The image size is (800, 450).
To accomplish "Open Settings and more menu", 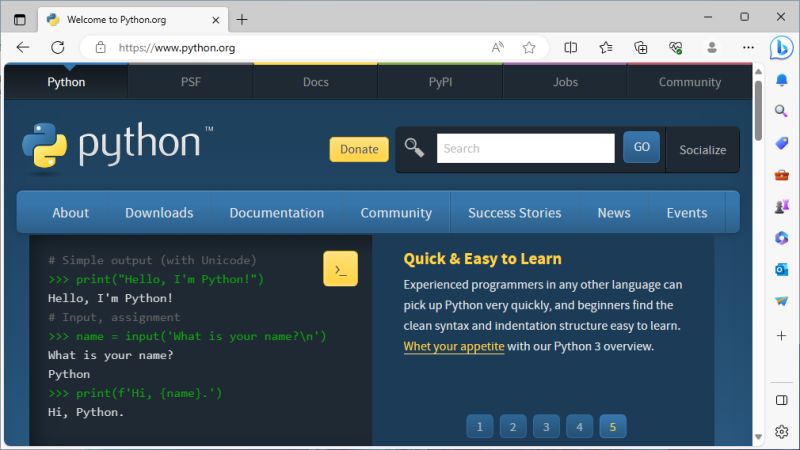I will click(x=748, y=48).
